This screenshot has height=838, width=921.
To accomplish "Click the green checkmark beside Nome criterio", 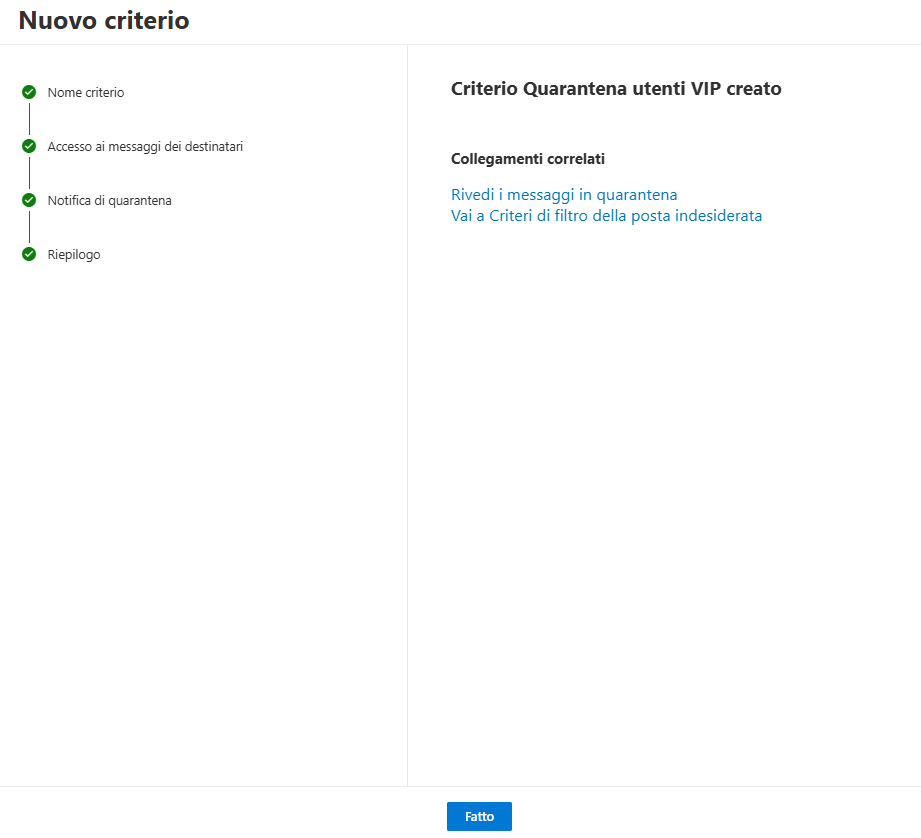I will coord(29,92).
